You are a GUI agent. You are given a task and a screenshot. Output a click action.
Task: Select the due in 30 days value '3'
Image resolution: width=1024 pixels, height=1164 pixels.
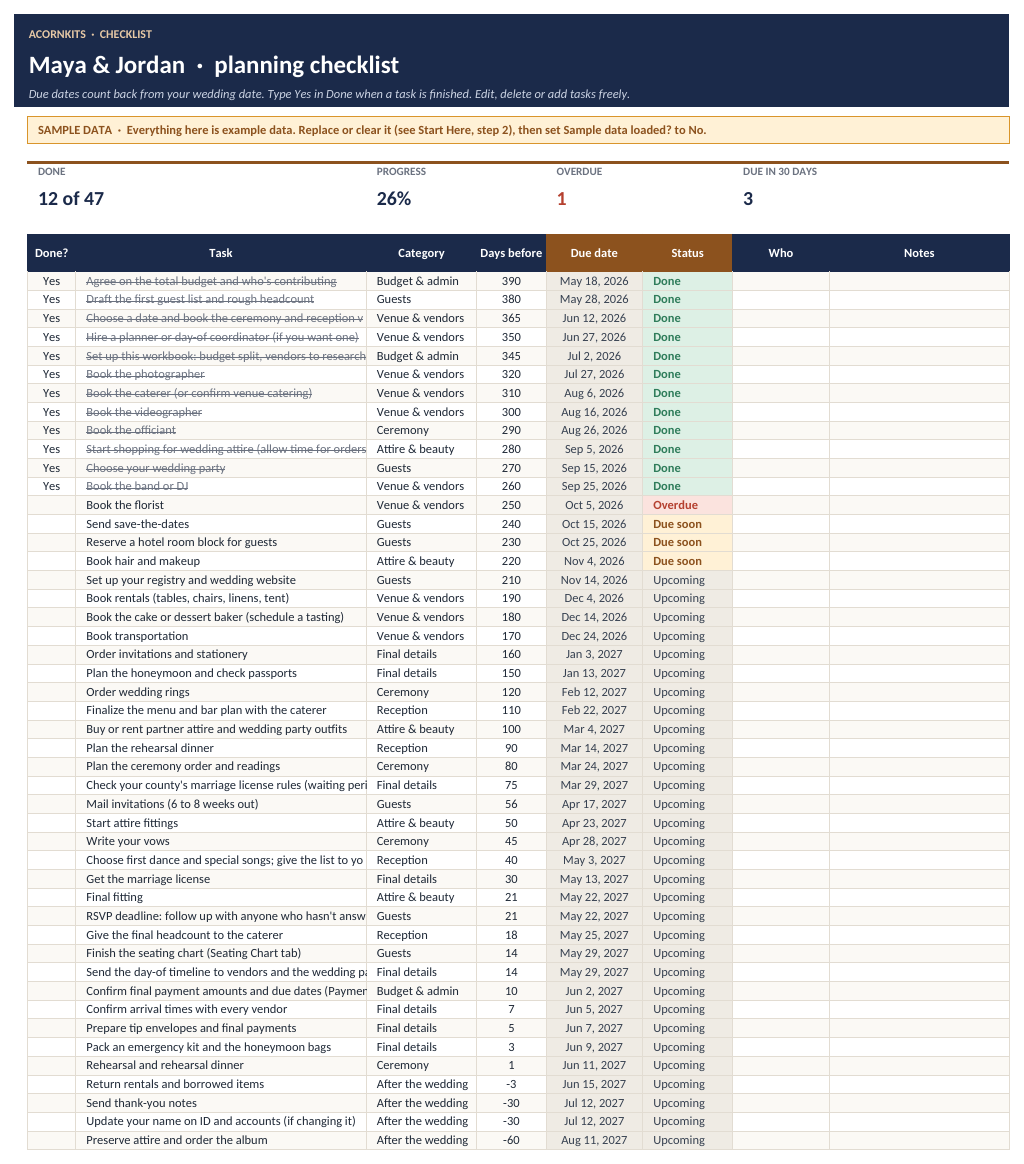point(748,199)
